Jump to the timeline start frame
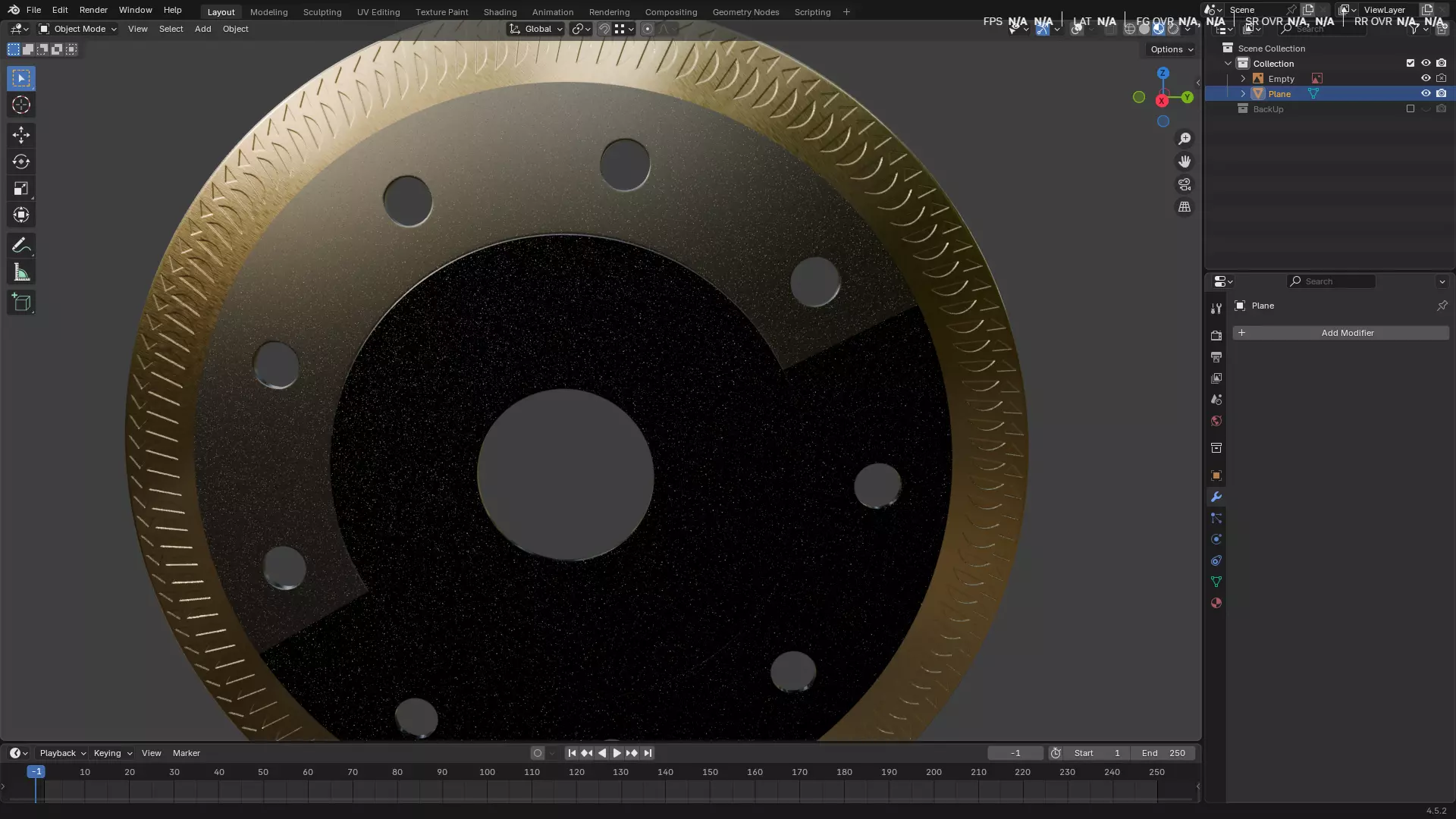Viewport: 1456px width, 819px height. pos(572,753)
